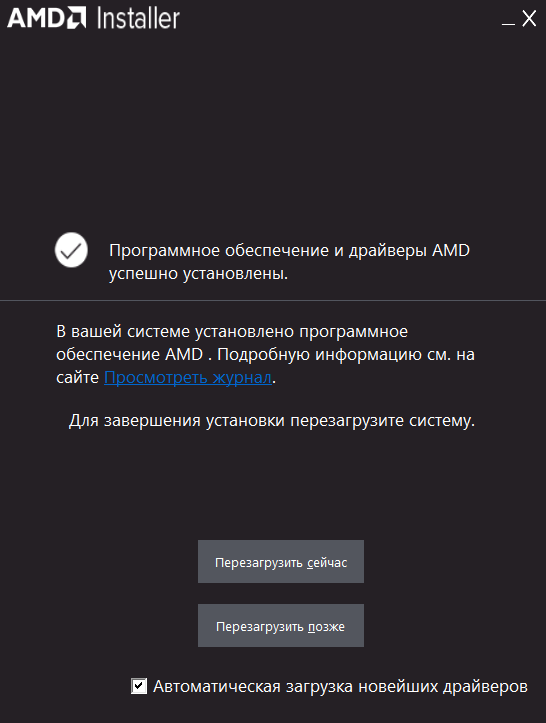
Task: Click 'Для завершения установки перезагрузите систему' text
Action: pos(272,421)
